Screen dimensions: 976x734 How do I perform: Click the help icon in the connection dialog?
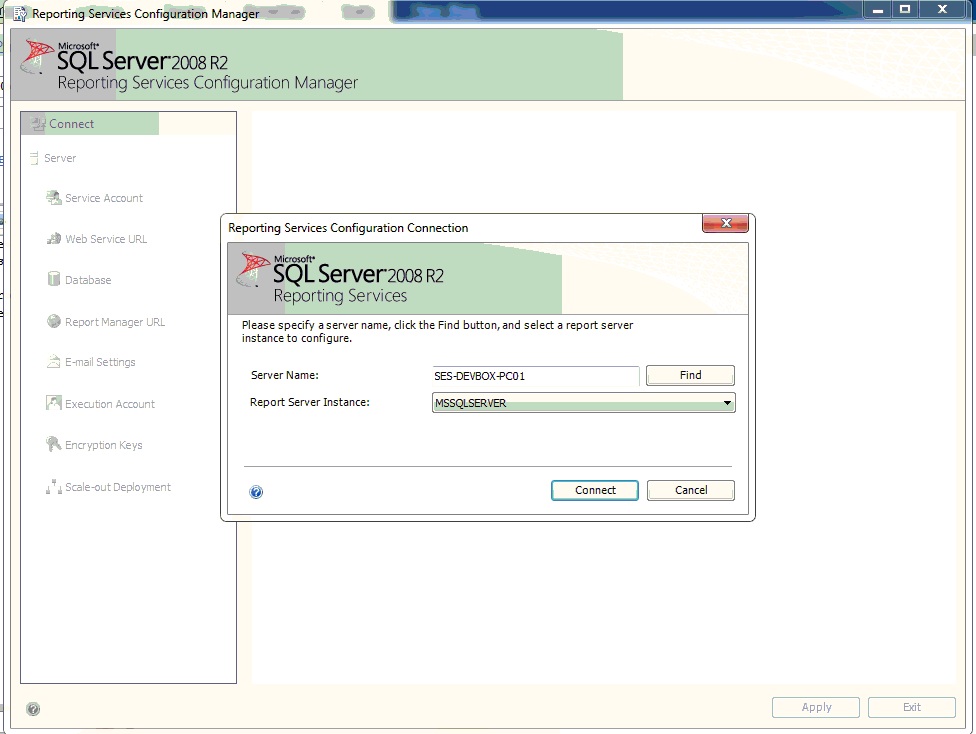[257, 491]
